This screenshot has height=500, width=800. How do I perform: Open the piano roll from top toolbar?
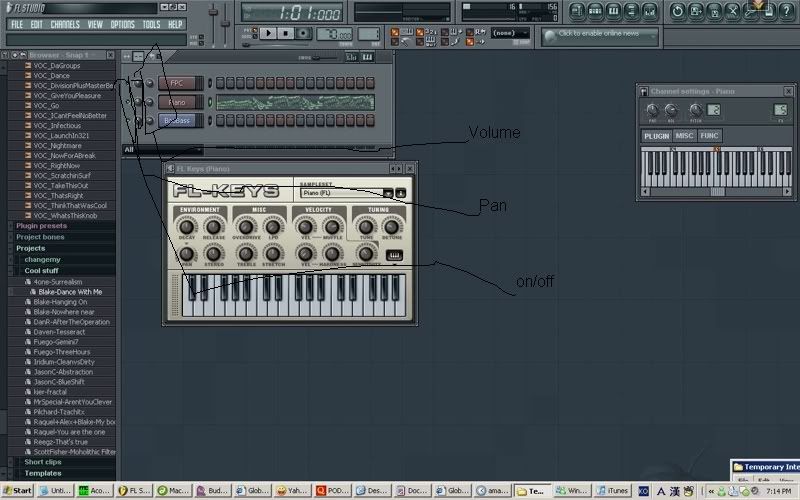[614, 11]
